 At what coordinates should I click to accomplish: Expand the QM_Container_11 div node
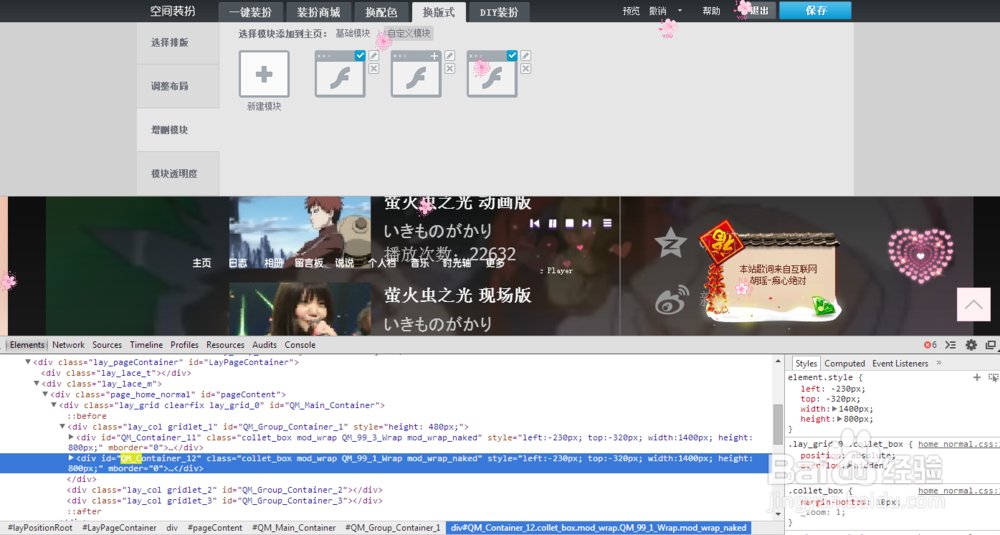click(x=71, y=437)
